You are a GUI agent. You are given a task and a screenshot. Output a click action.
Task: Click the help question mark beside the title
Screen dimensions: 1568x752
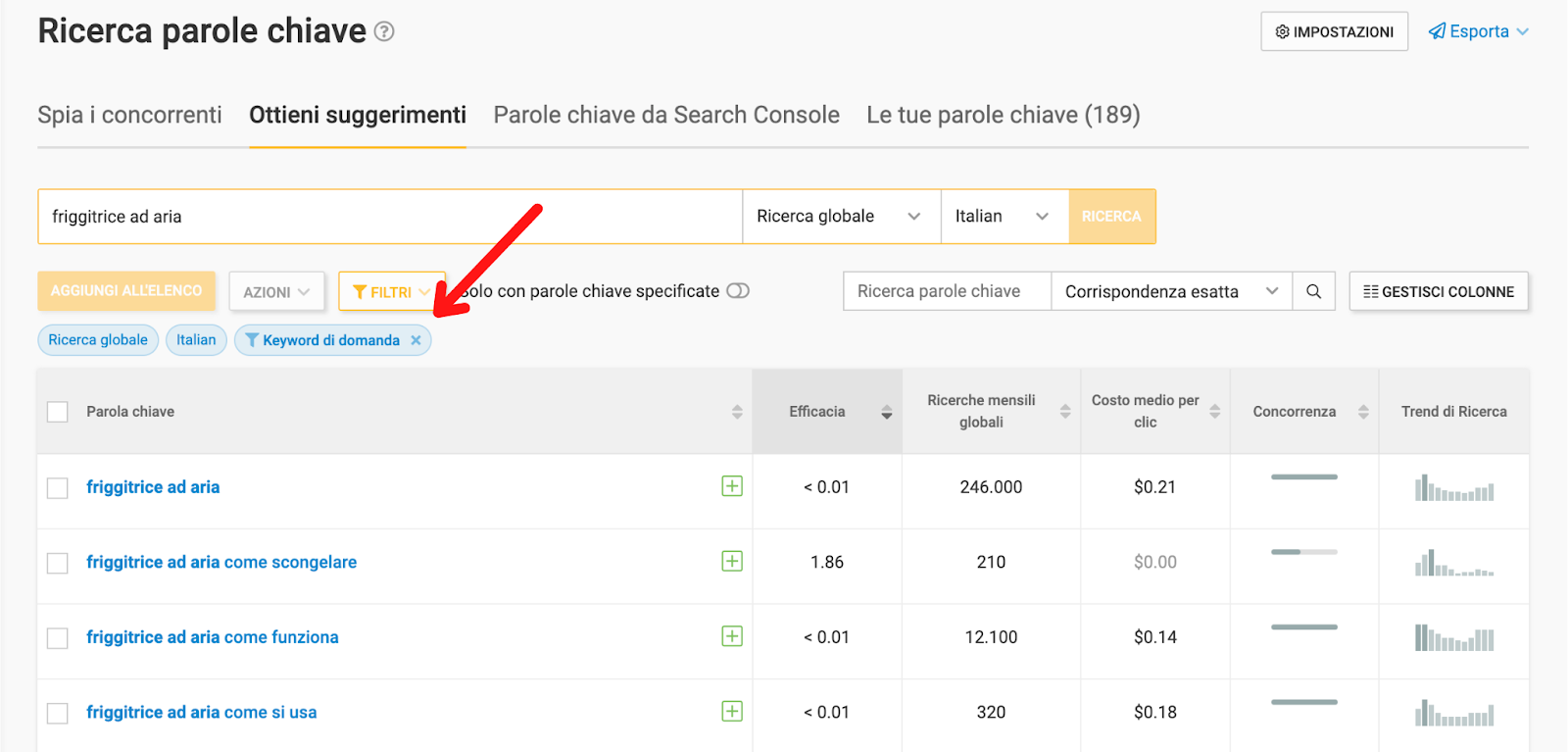tap(384, 32)
